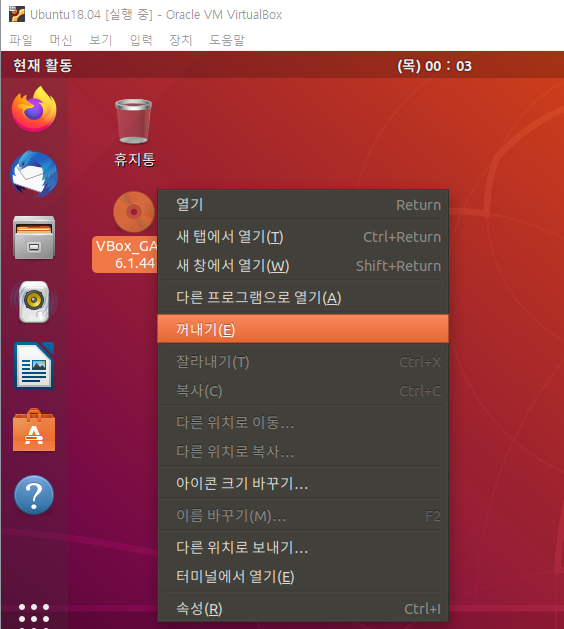Image resolution: width=564 pixels, height=629 pixels.
Task: Launch Rhythmbox speaker icon in dock
Action: (x=34, y=302)
